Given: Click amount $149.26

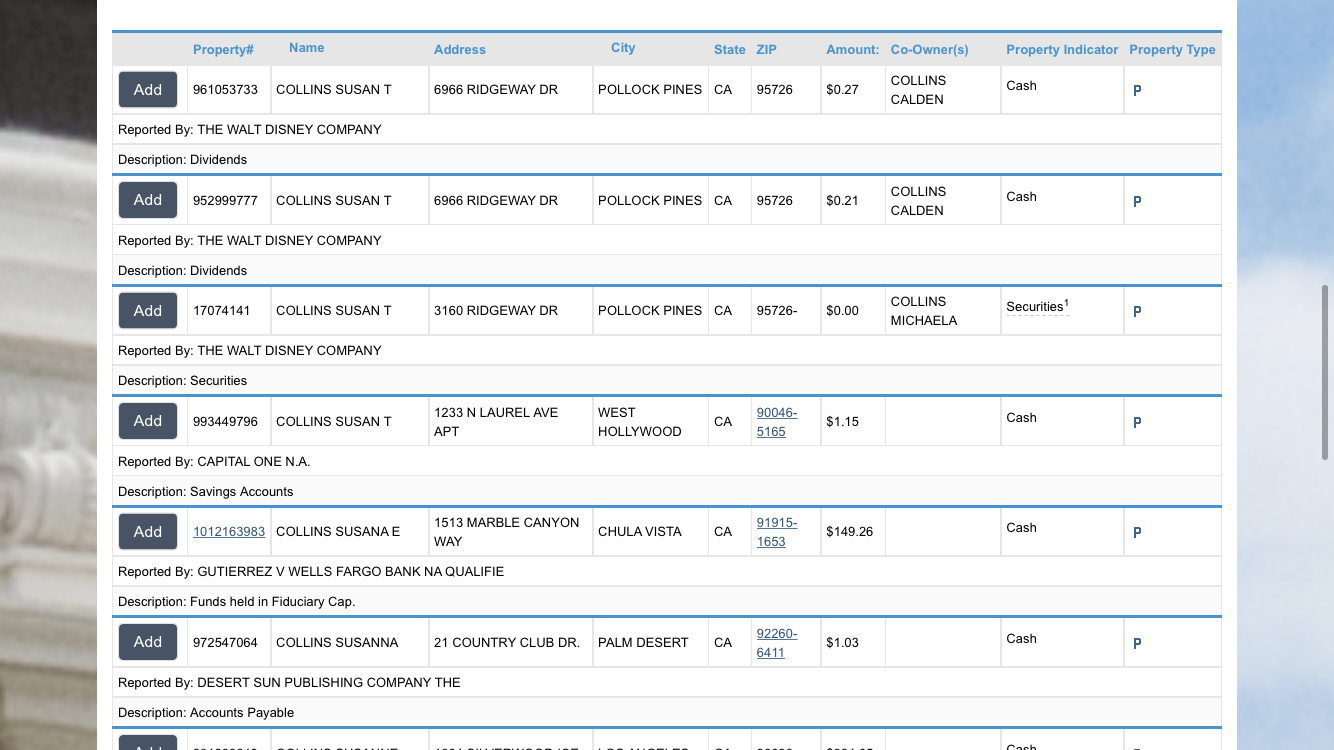Looking at the screenshot, I should pyautogui.click(x=850, y=532).
